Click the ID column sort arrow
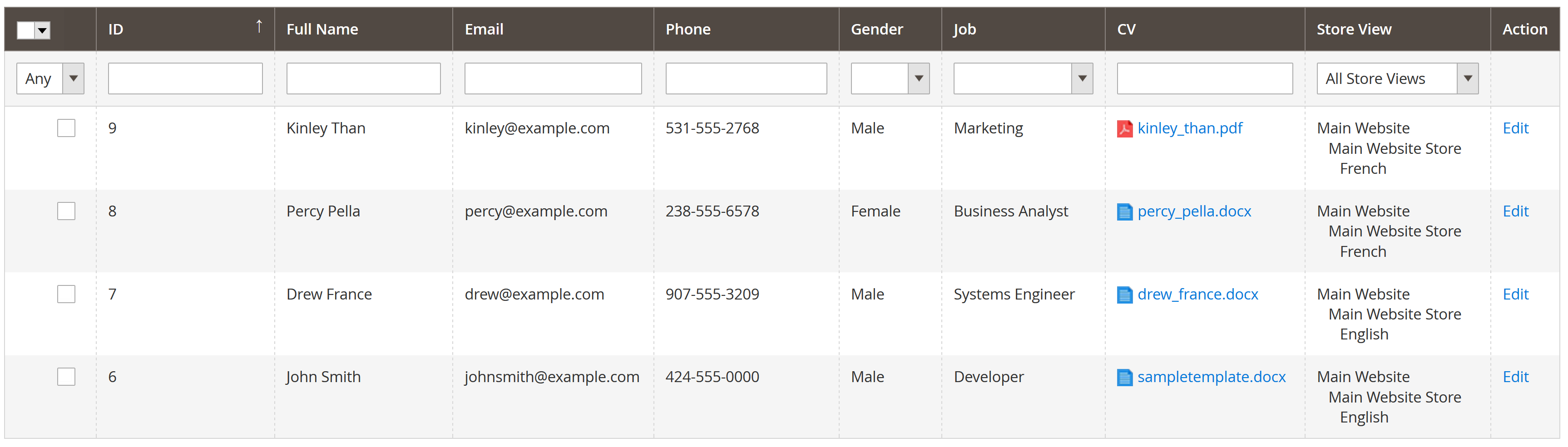This screenshot has height=447, width=1568. [259, 26]
